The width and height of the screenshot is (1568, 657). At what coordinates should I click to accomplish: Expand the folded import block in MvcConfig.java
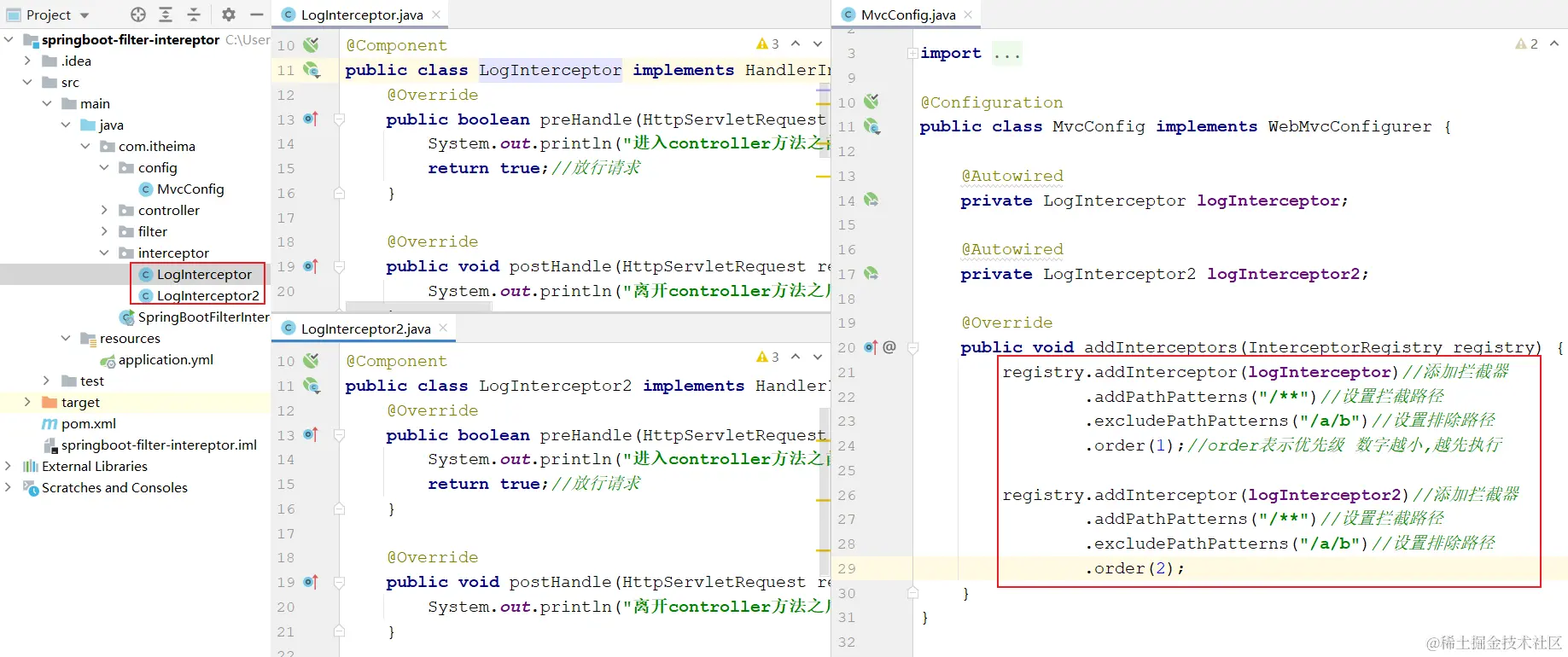tap(912, 53)
